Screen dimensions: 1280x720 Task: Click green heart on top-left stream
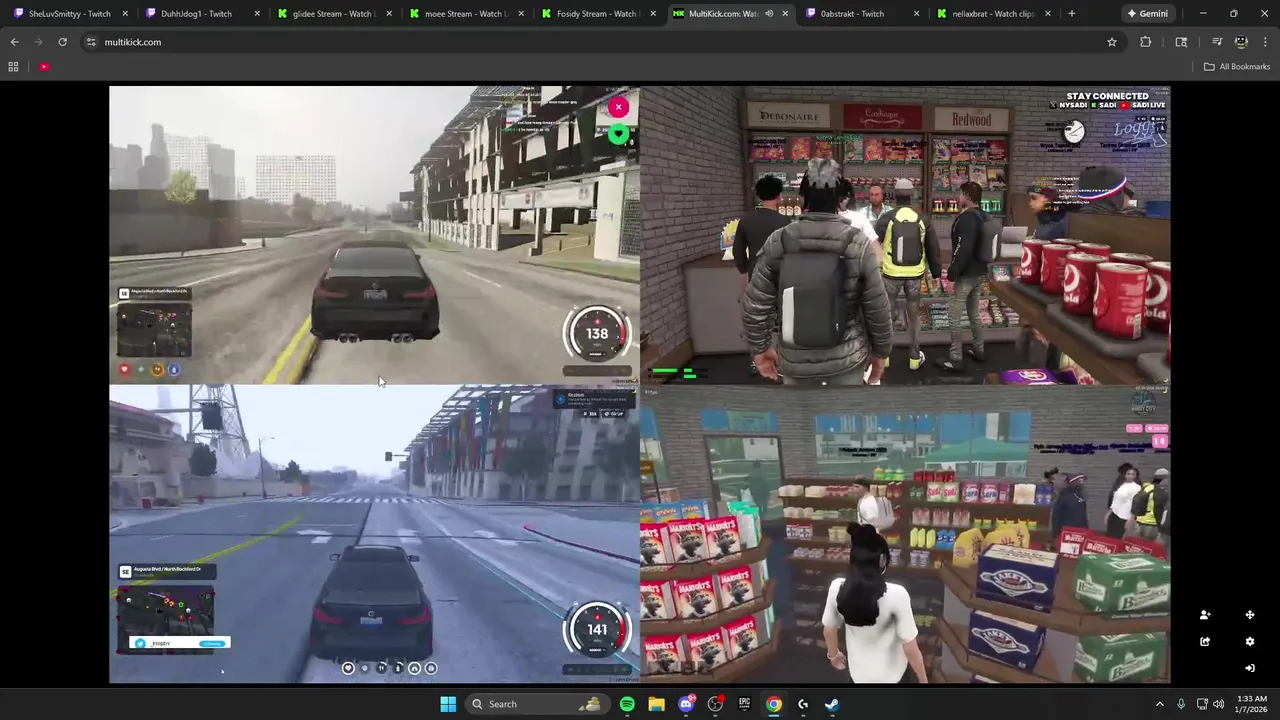pyautogui.click(x=618, y=135)
